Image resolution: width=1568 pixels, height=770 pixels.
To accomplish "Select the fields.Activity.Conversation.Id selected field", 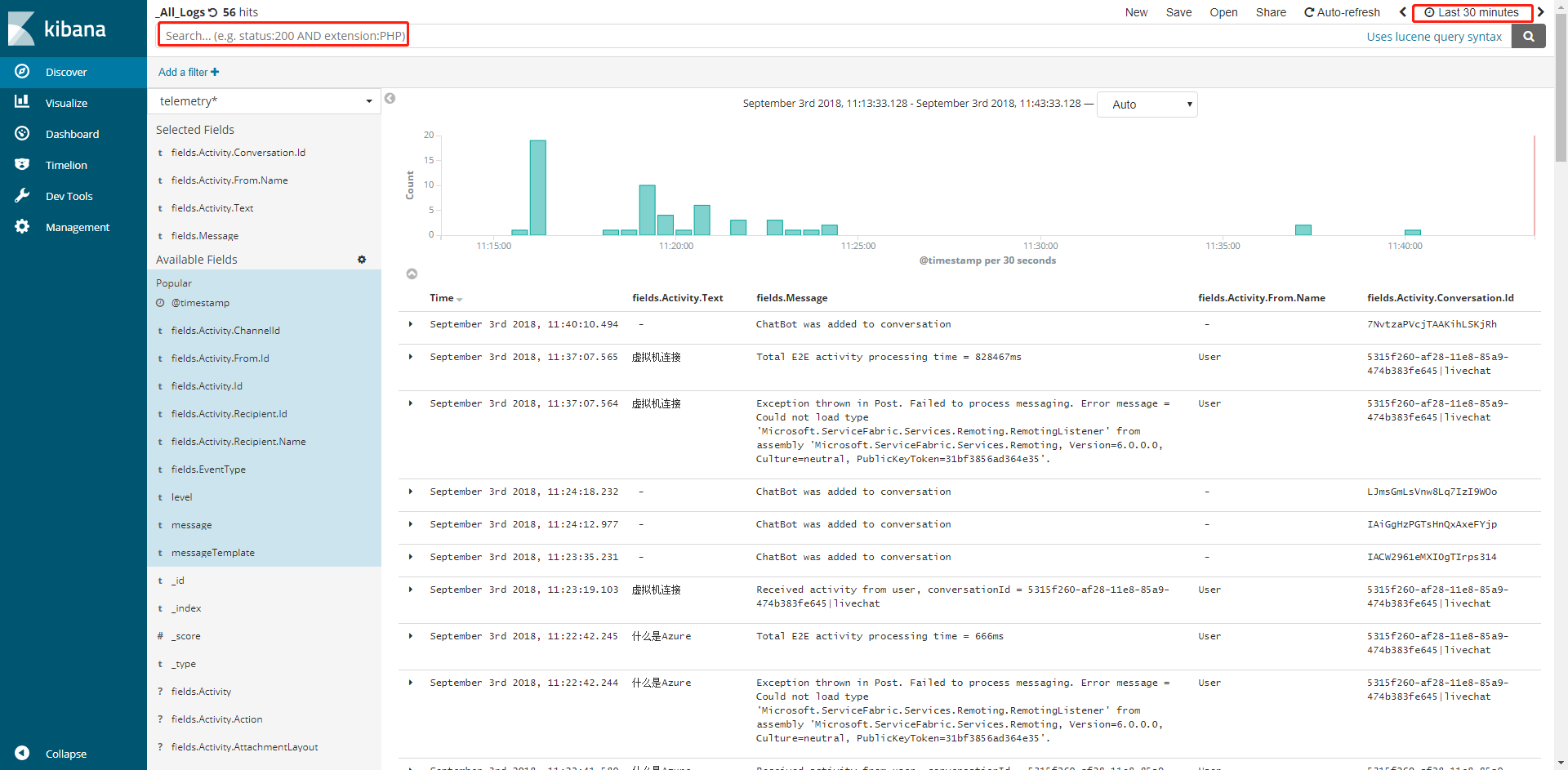I will [x=238, y=153].
